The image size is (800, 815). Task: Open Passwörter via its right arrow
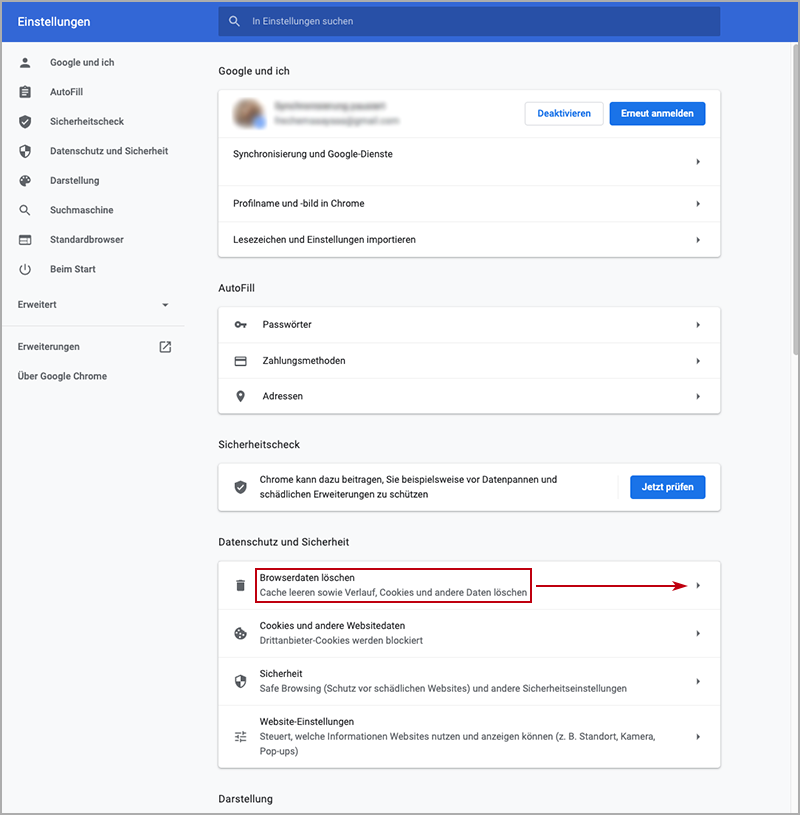[x=698, y=325]
